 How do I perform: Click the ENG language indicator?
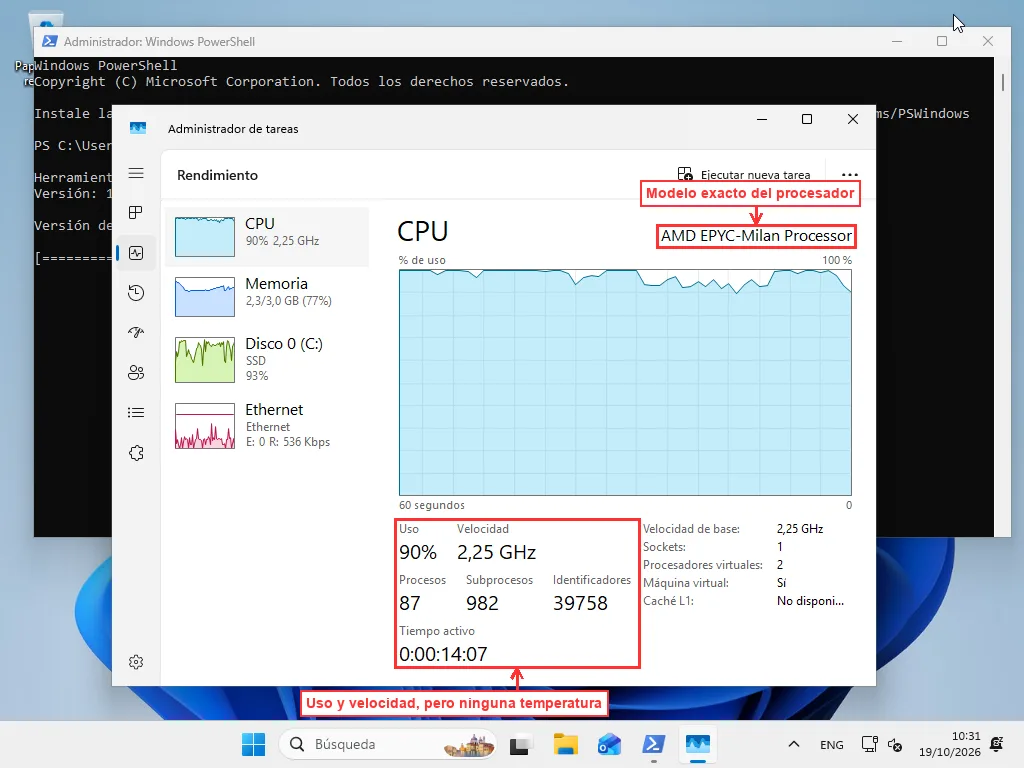(x=831, y=744)
